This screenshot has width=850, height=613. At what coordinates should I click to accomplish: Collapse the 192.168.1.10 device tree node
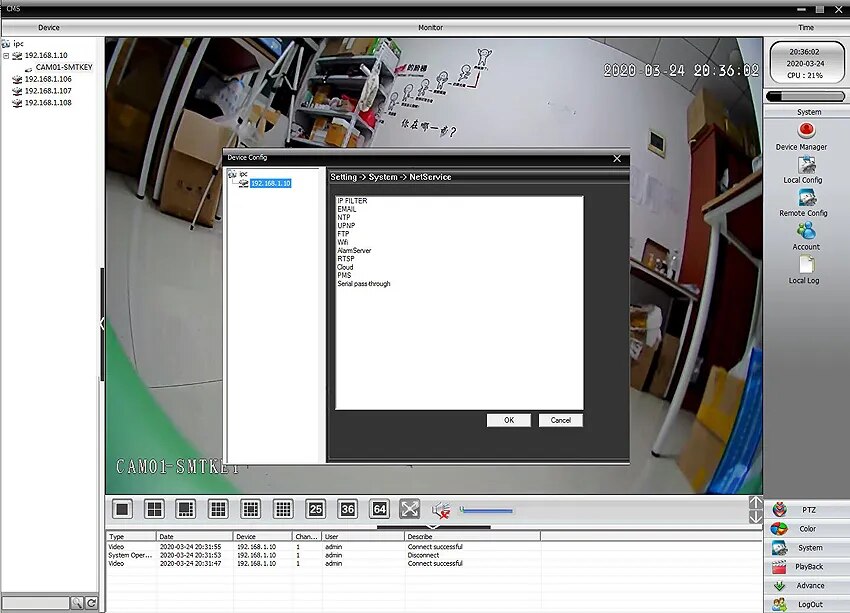pyautogui.click(x=6, y=55)
